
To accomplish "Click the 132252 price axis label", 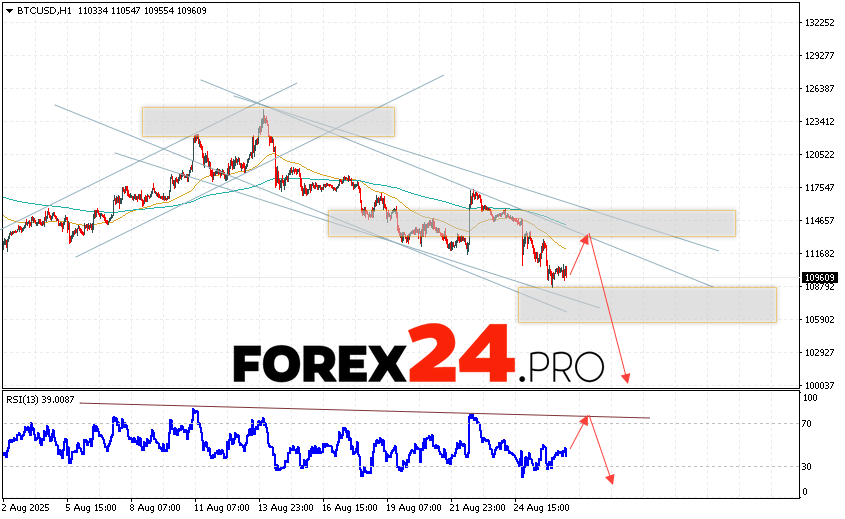I will tap(819, 22).
